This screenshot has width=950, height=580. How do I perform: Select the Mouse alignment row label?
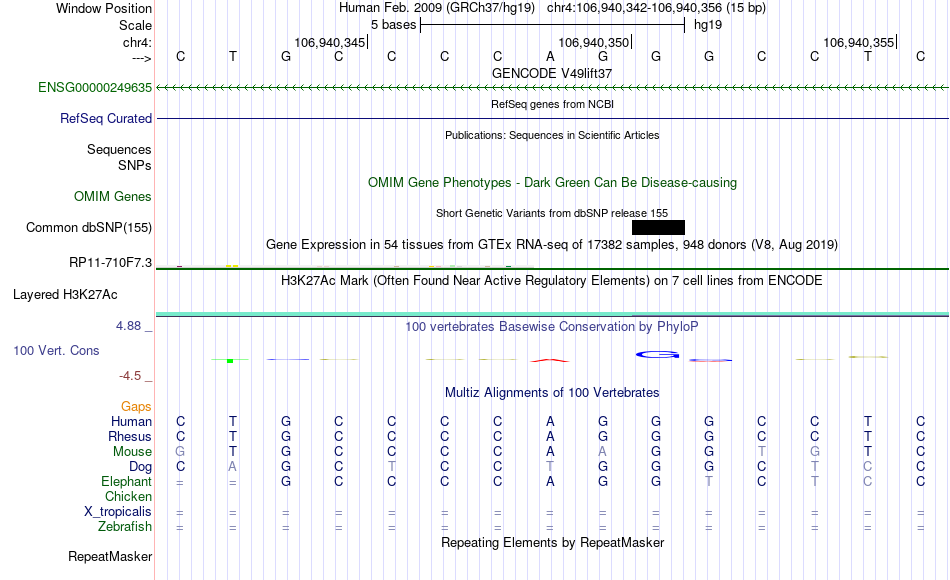point(132,452)
